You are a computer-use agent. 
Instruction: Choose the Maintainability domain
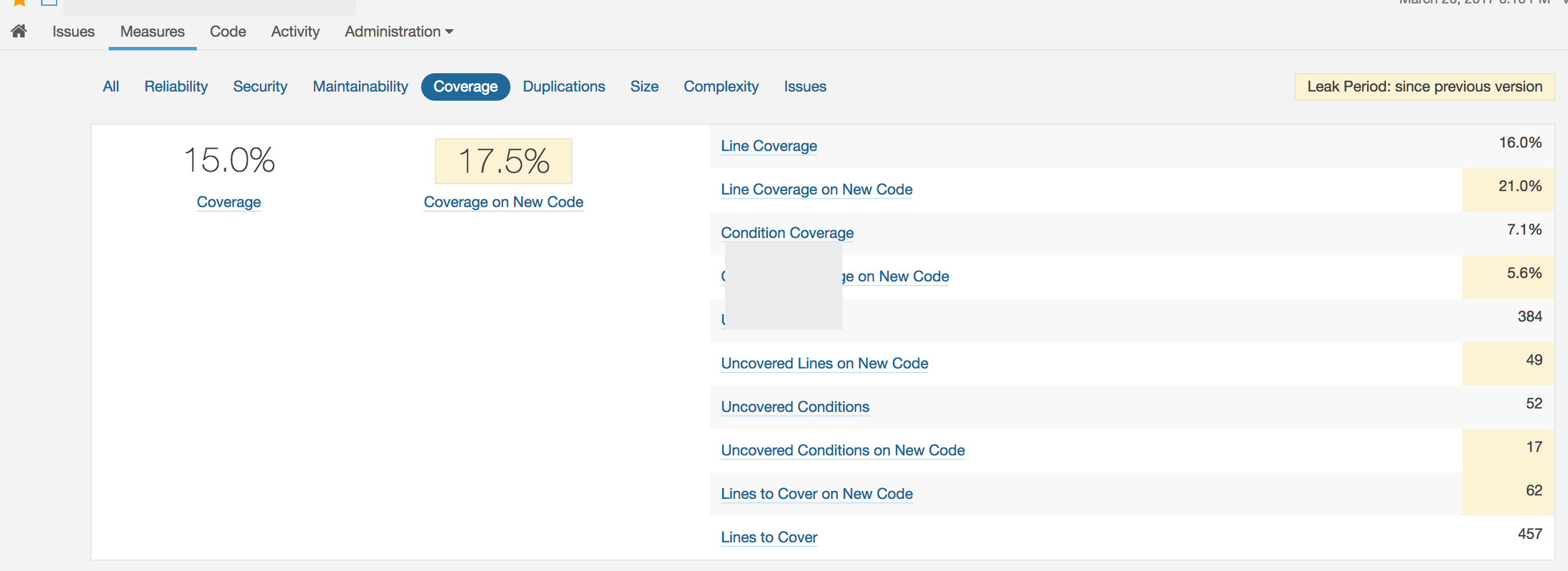(x=361, y=86)
